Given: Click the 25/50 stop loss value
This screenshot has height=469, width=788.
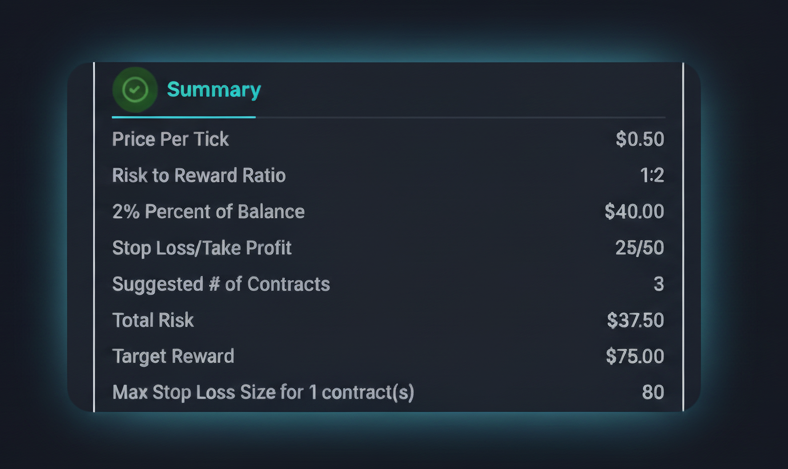Looking at the screenshot, I should pos(640,248).
